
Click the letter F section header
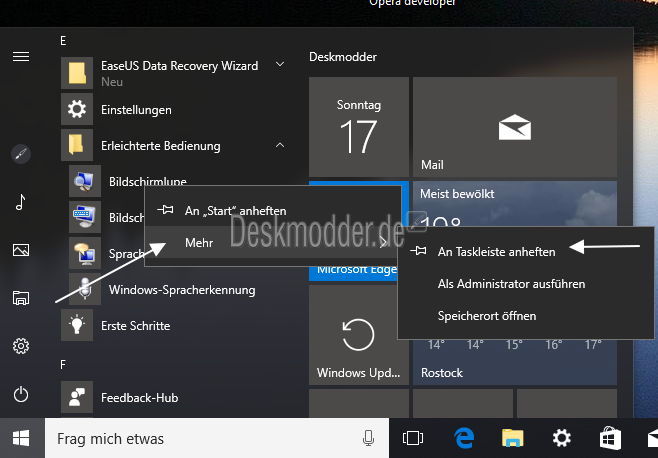click(63, 364)
